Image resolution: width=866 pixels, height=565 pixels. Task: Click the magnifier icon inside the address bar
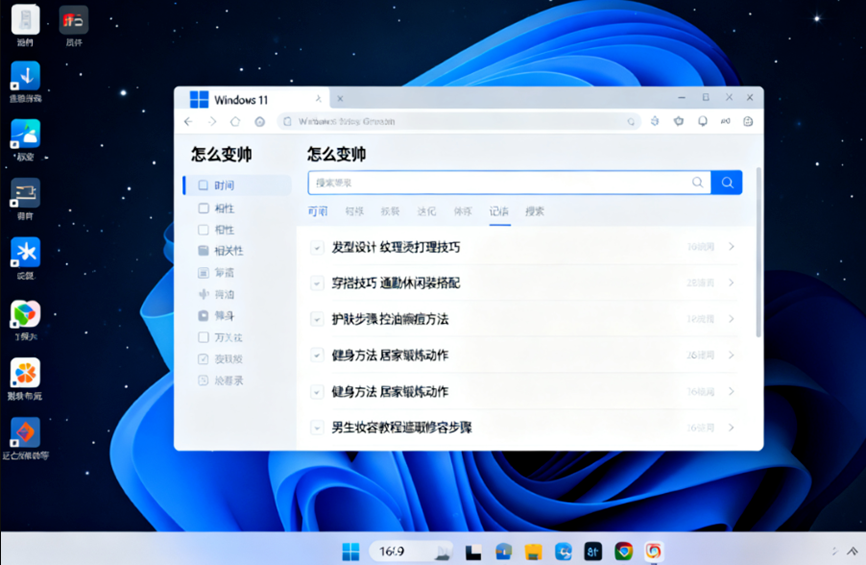coord(631,122)
